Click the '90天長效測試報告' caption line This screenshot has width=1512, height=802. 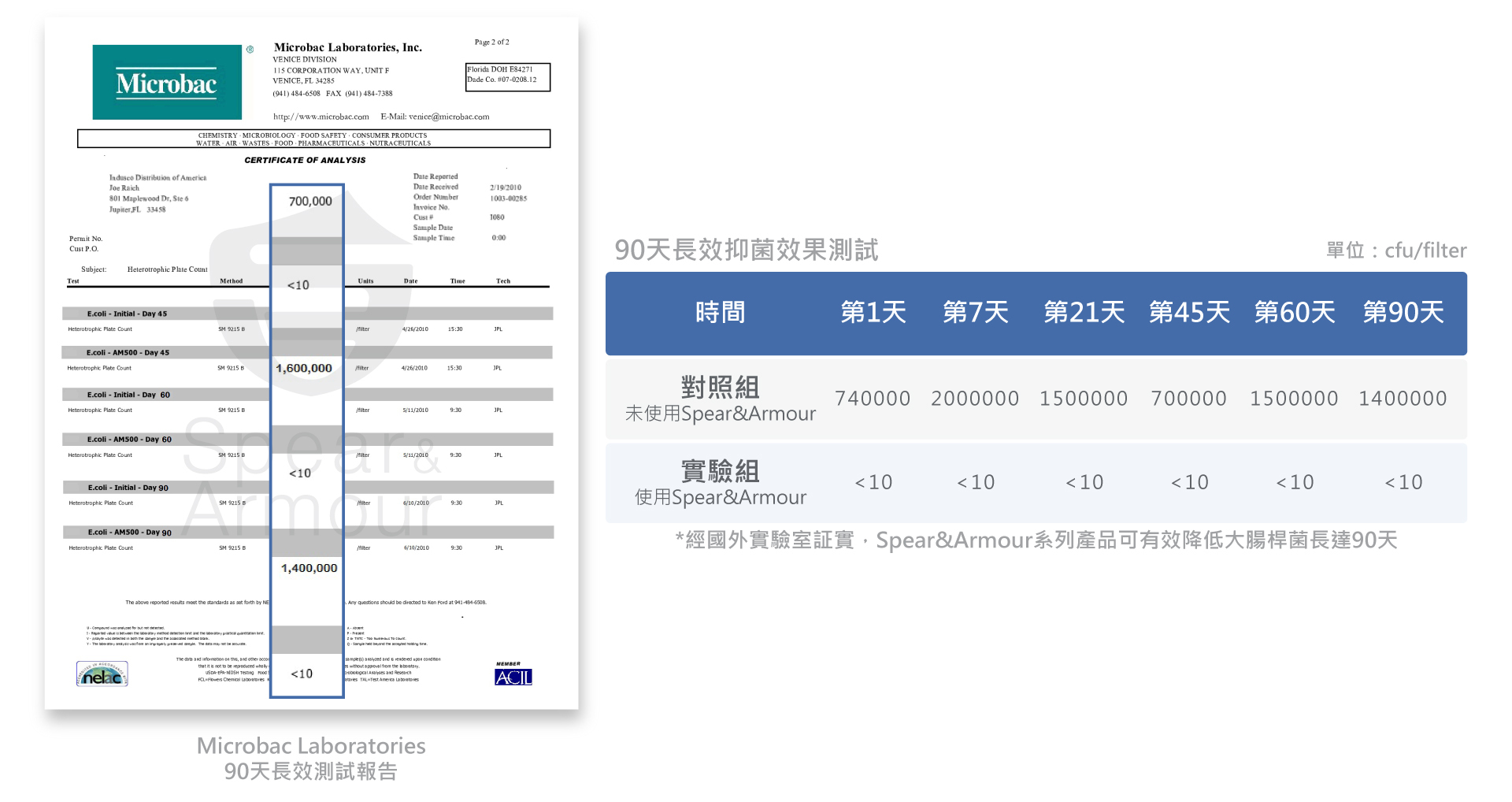(x=311, y=771)
